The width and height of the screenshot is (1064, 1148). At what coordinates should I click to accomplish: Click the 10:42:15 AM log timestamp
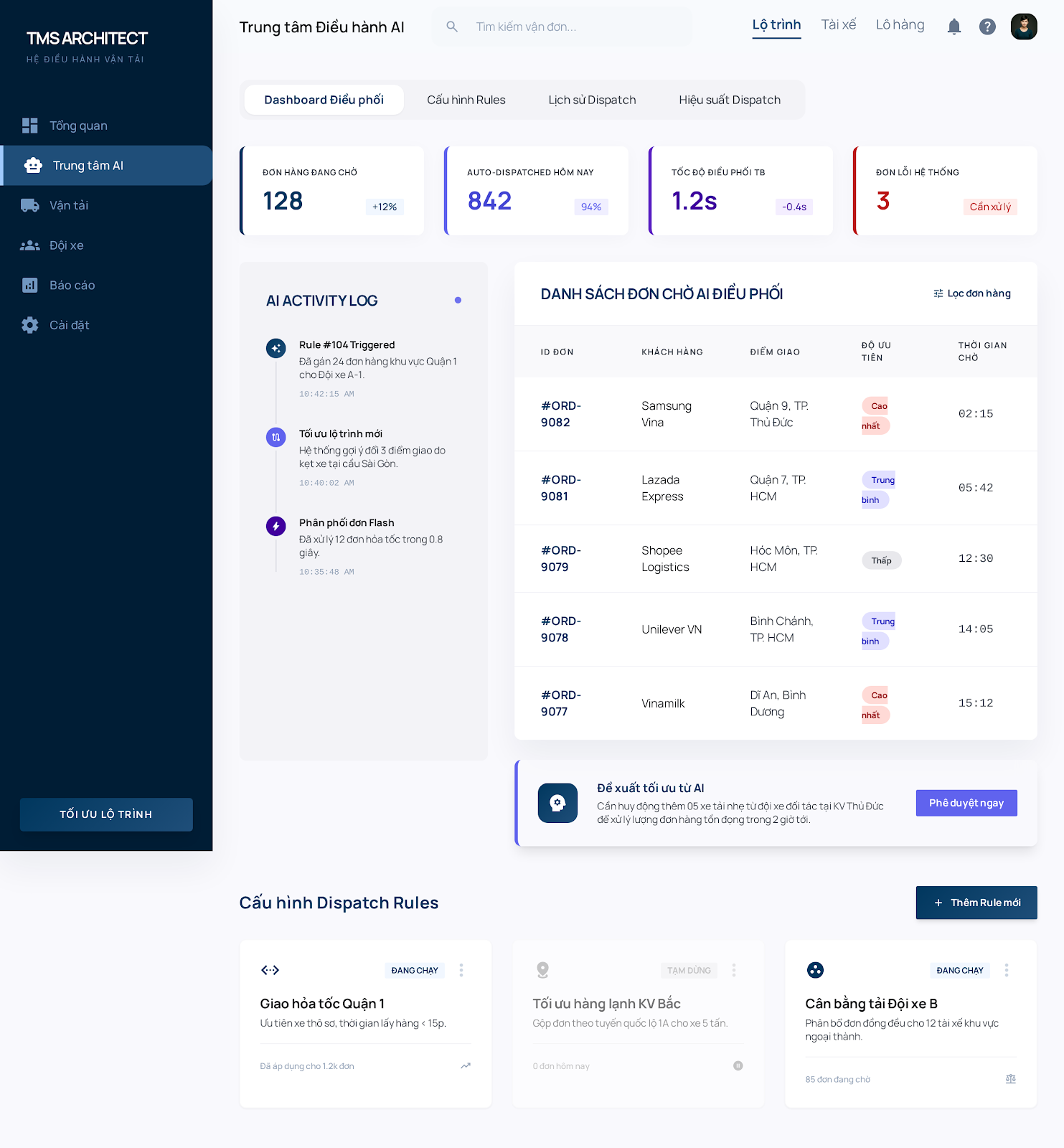326,394
